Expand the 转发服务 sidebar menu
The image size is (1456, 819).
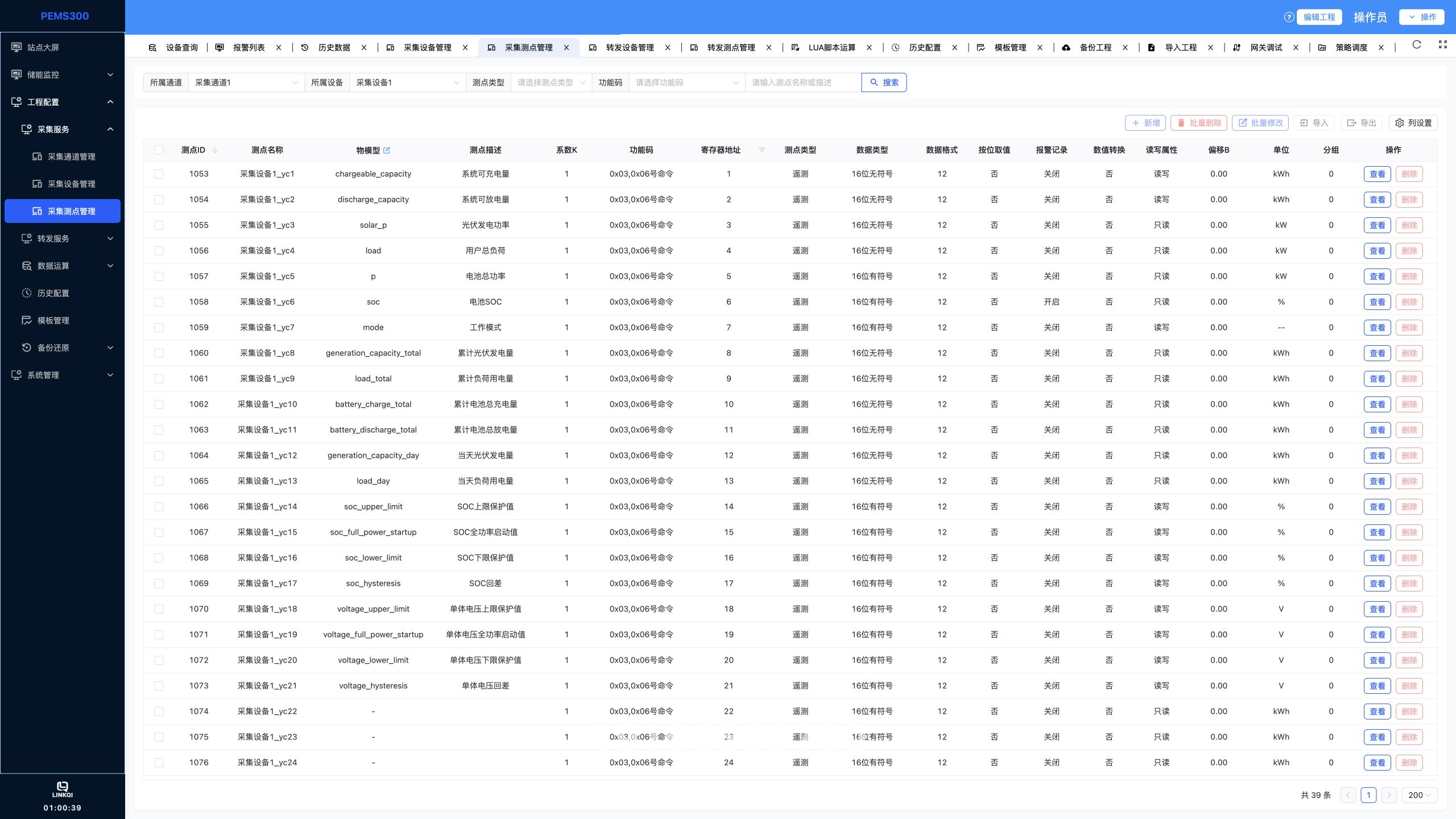point(63,238)
